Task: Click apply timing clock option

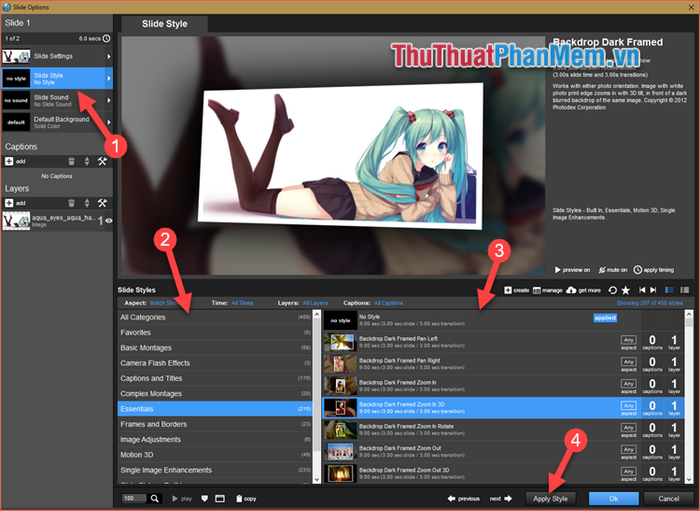Action: [x=654, y=270]
